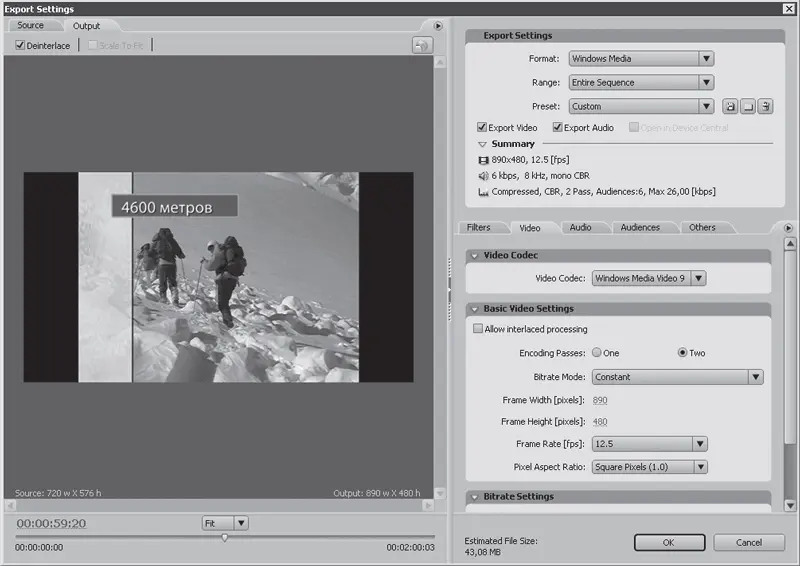Collapse the Summary section

[x=482, y=144]
